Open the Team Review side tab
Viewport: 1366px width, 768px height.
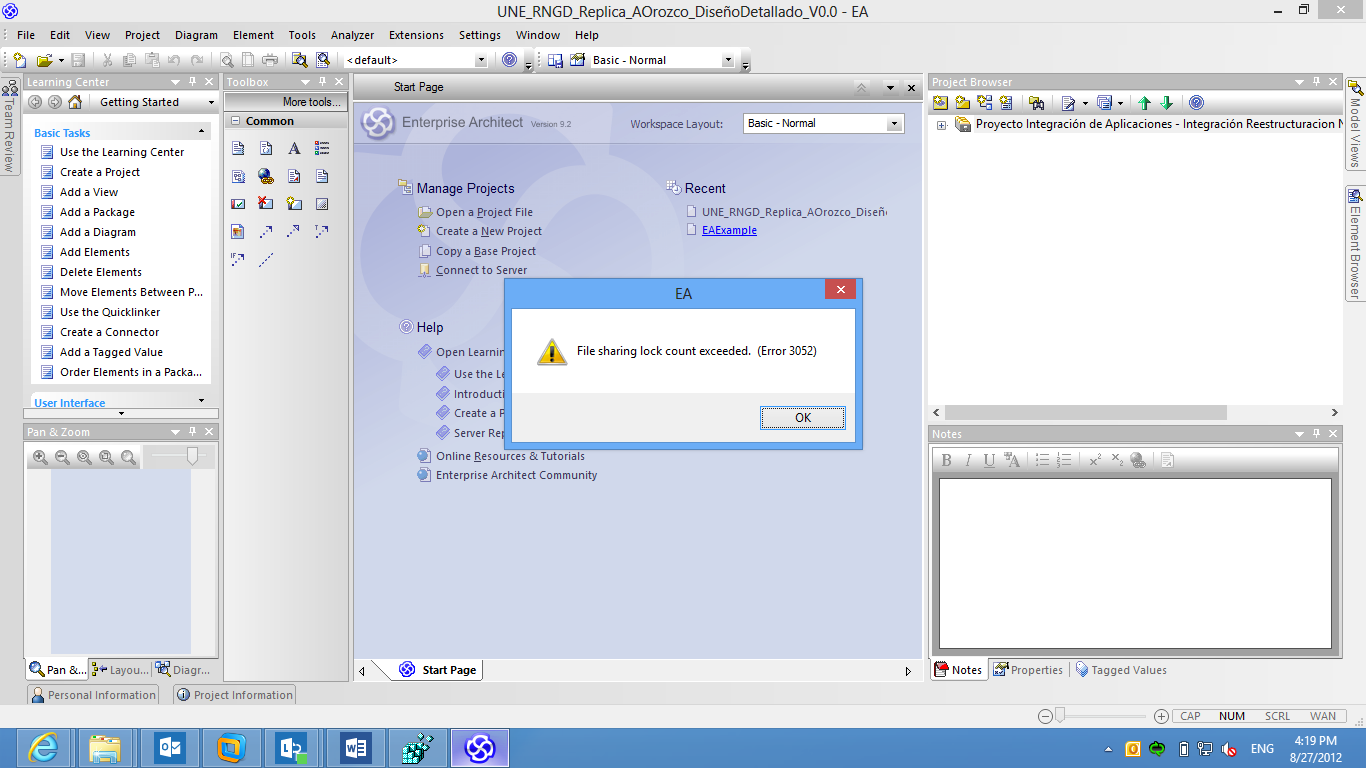coord(9,126)
